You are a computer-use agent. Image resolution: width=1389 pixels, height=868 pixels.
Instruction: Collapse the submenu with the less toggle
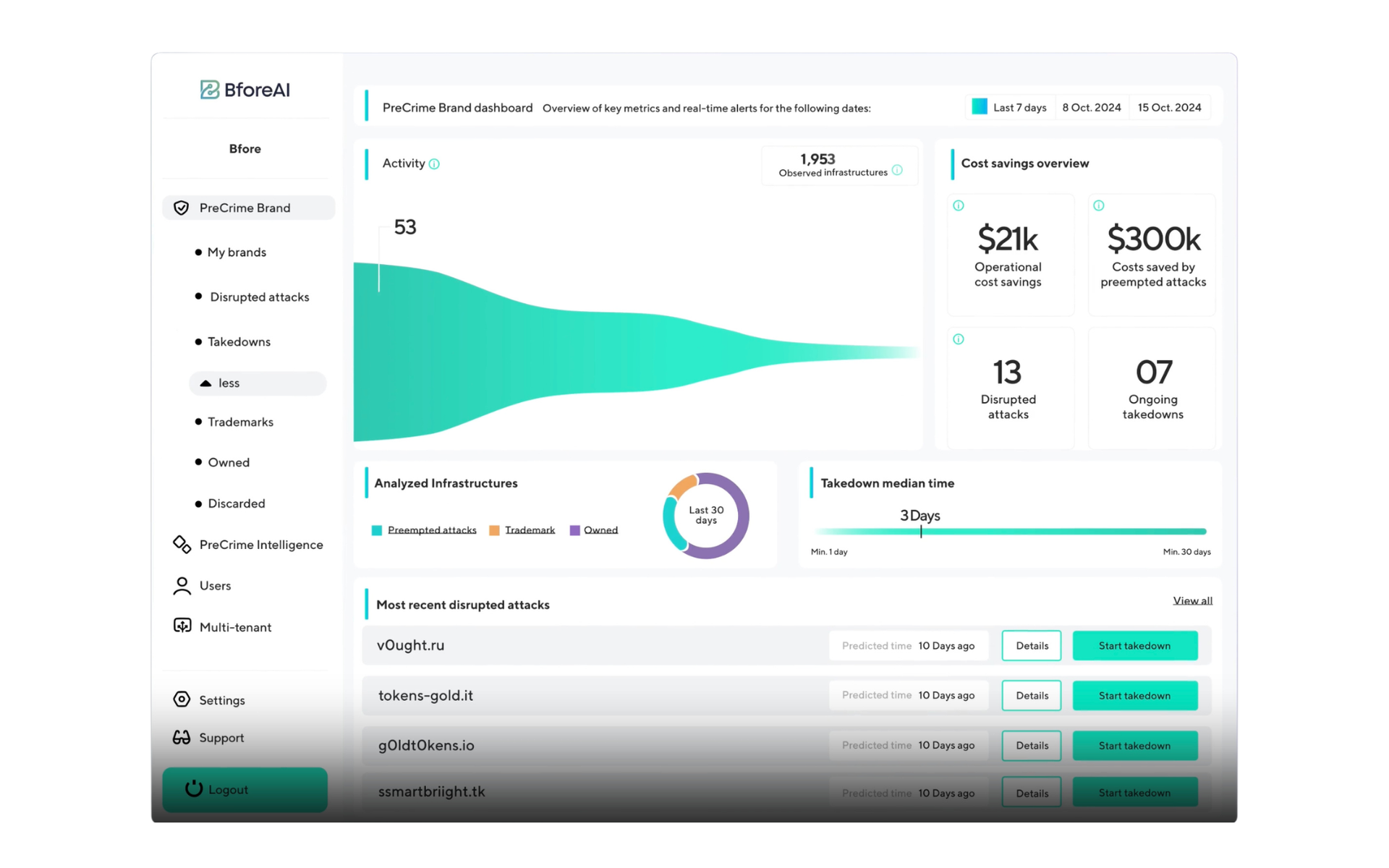point(258,383)
